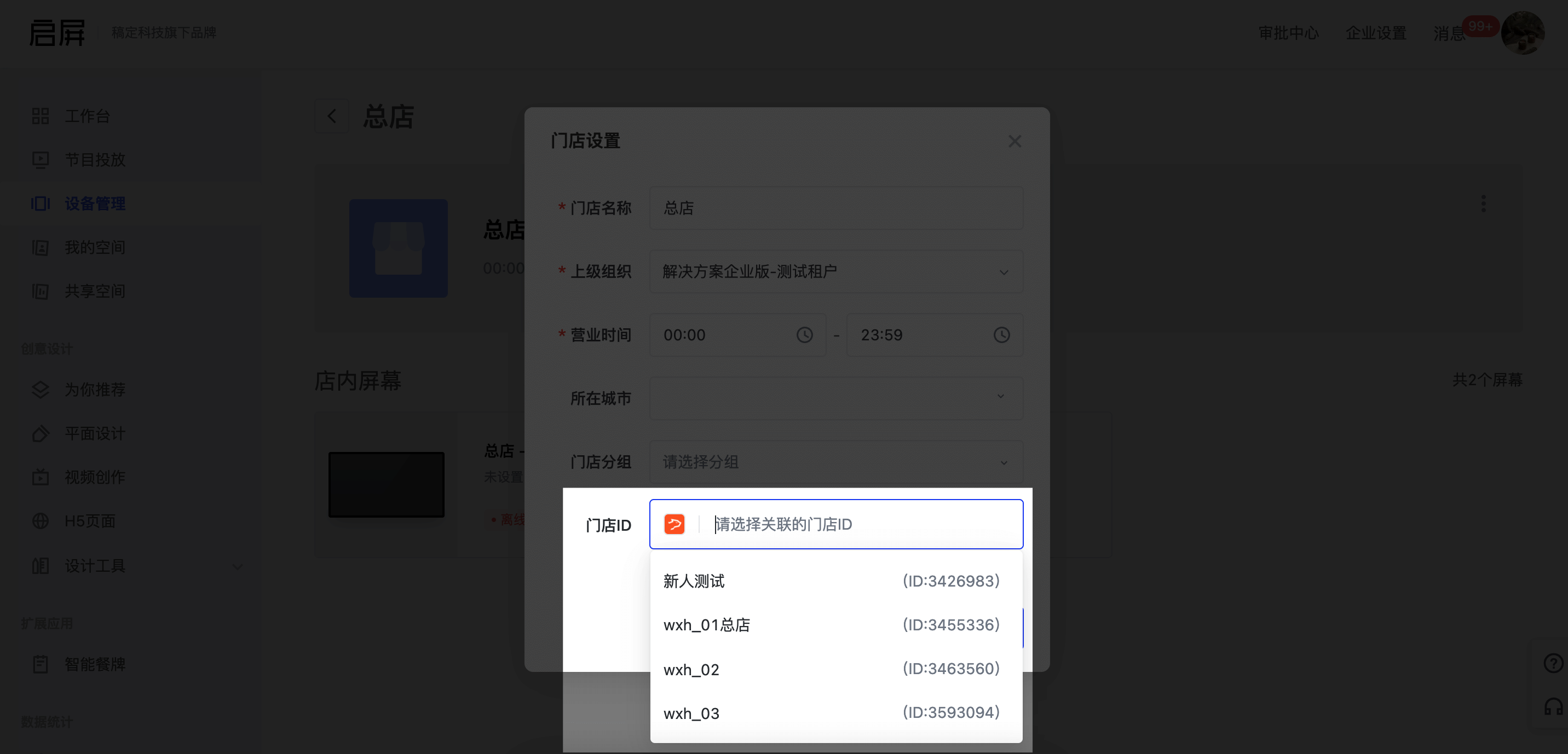Choose wxh_02 store ID option

[x=836, y=669]
